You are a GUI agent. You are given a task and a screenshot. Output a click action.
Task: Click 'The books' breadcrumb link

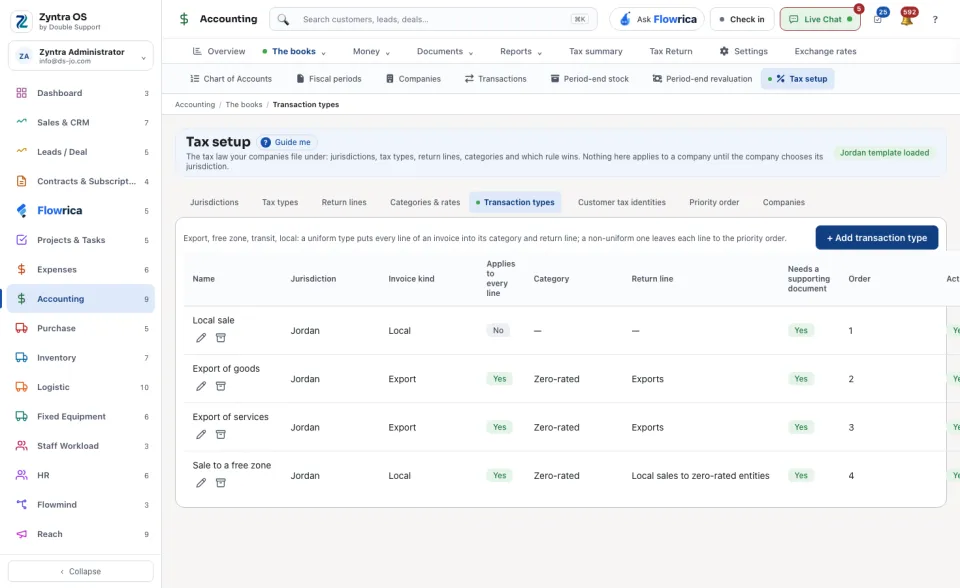pos(244,105)
